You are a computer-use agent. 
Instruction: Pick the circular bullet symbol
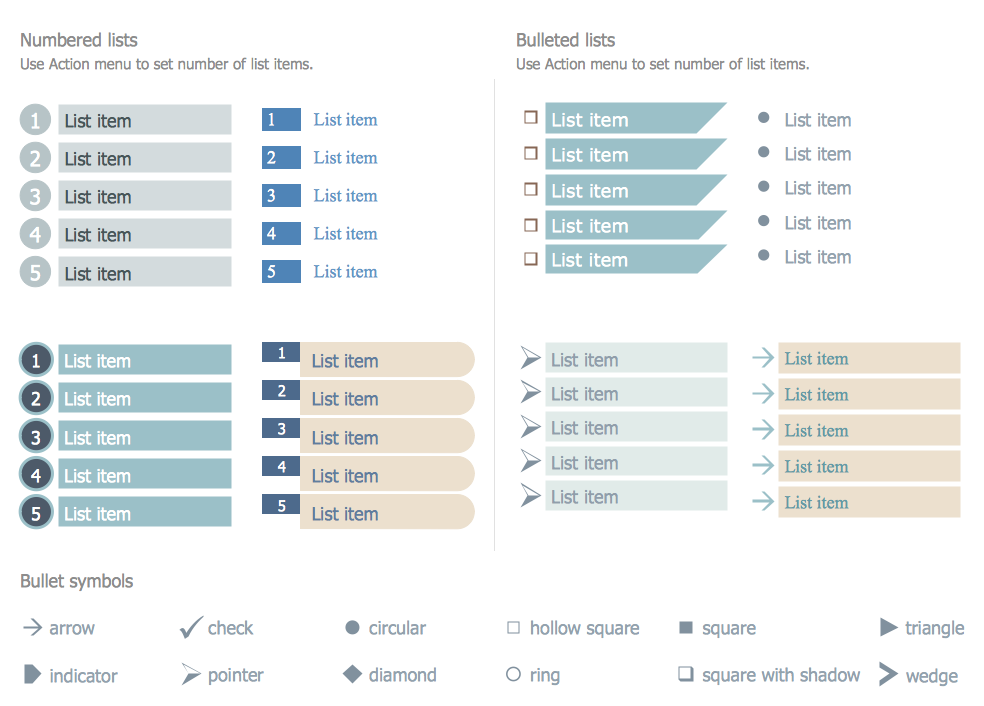tap(352, 628)
